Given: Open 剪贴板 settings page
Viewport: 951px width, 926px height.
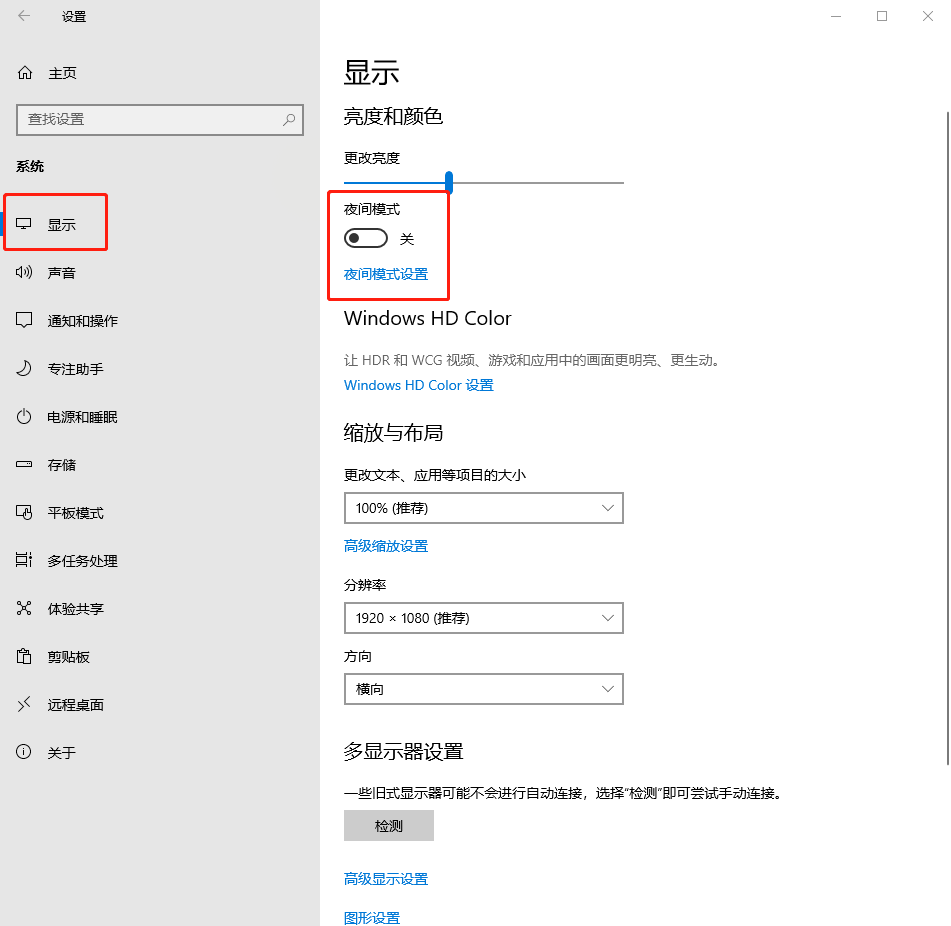Looking at the screenshot, I should 69,657.
